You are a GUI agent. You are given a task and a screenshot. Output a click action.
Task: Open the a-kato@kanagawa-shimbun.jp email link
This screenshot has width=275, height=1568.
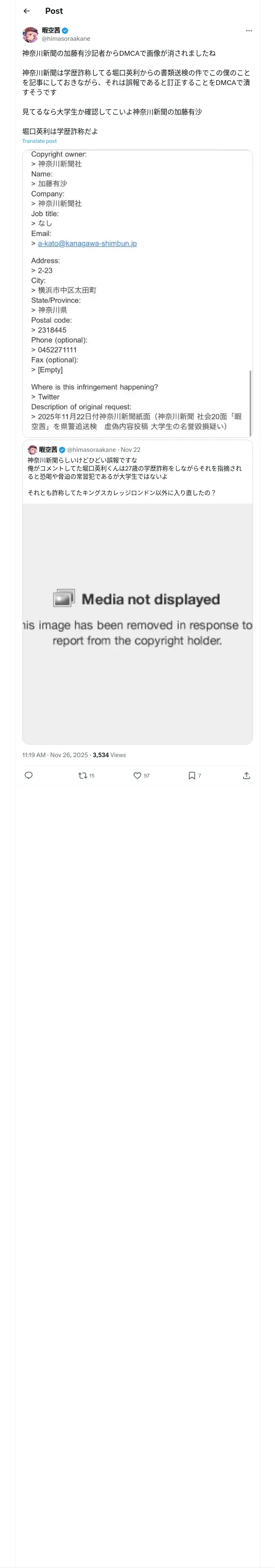[87, 243]
